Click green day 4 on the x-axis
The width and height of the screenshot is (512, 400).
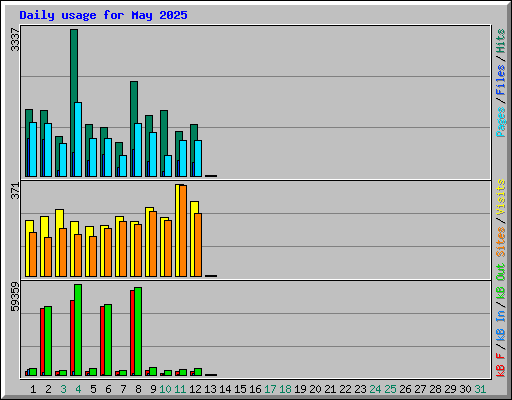[x=78, y=389]
